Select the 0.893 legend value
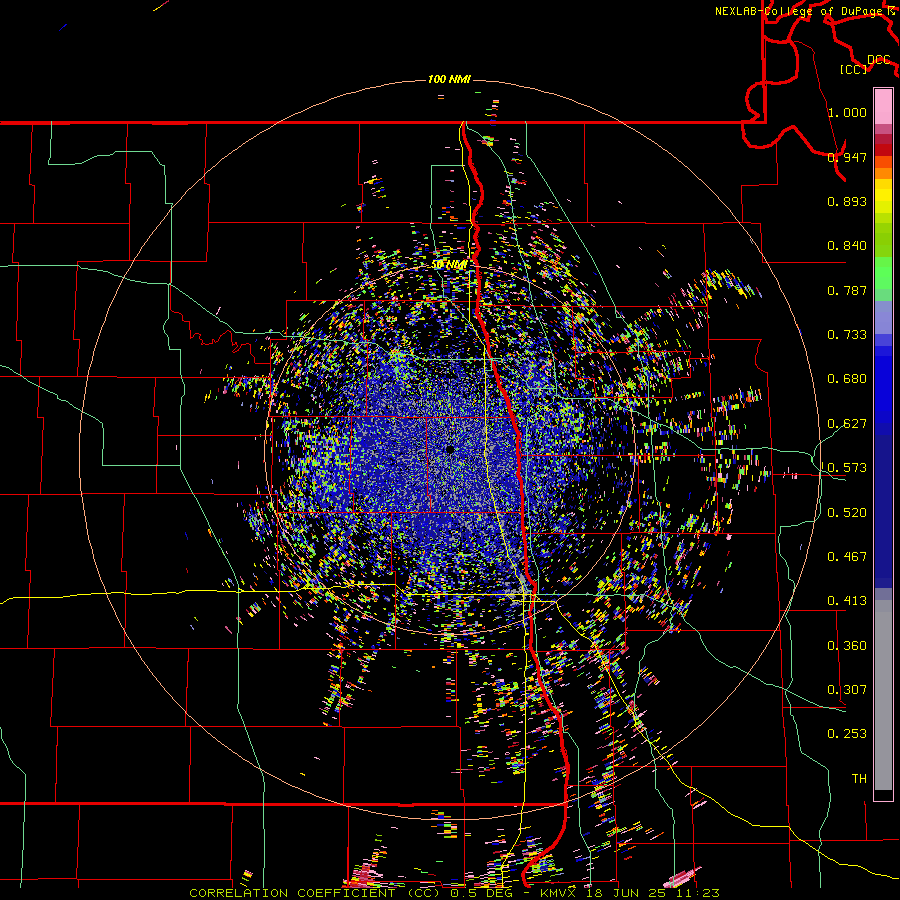Image resolution: width=900 pixels, height=900 pixels. coord(847,201)
